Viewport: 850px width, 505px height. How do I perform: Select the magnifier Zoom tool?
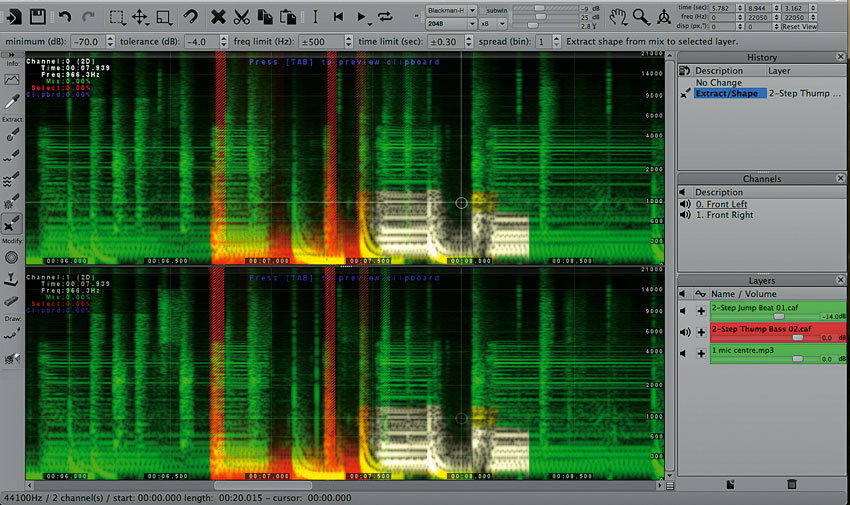coord(641,16)
